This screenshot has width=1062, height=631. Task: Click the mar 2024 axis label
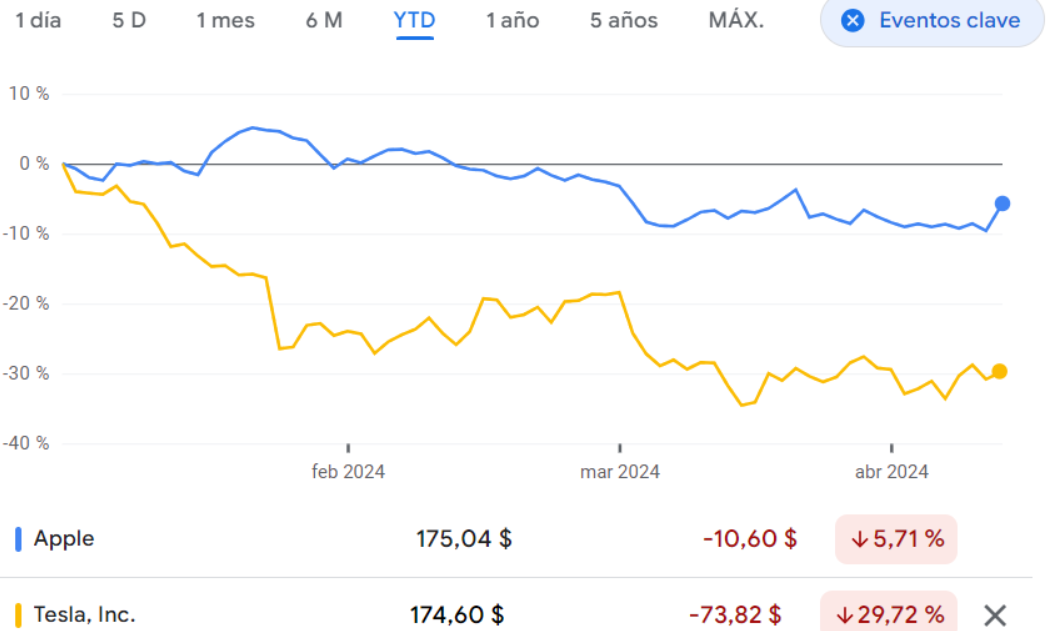pyautogui.click(x=620, y=471)
